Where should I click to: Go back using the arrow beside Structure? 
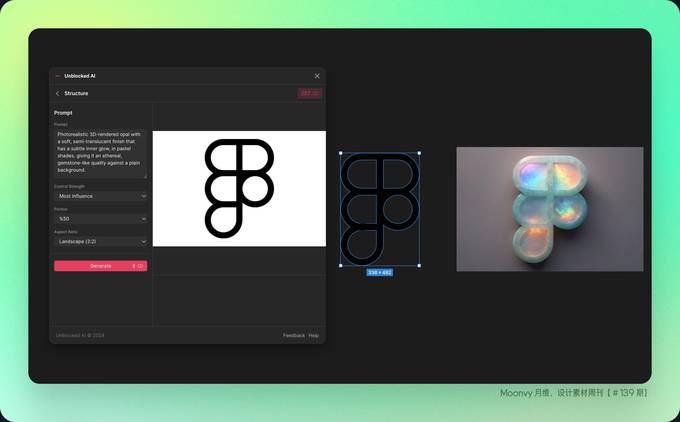(x=57, y=93)
